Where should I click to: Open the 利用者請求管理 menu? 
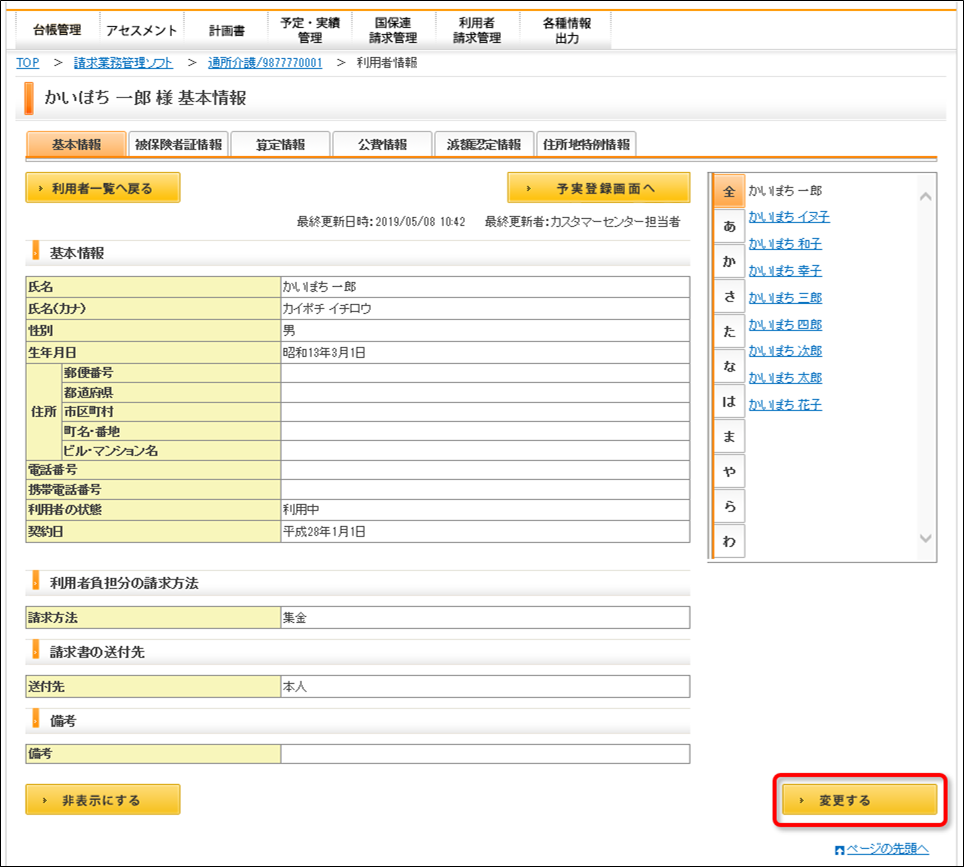477,30
